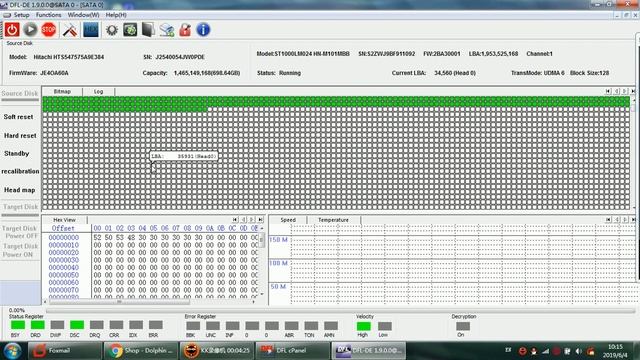
Task: Open the Window(W) menu
Action: (x=83, y=15)
